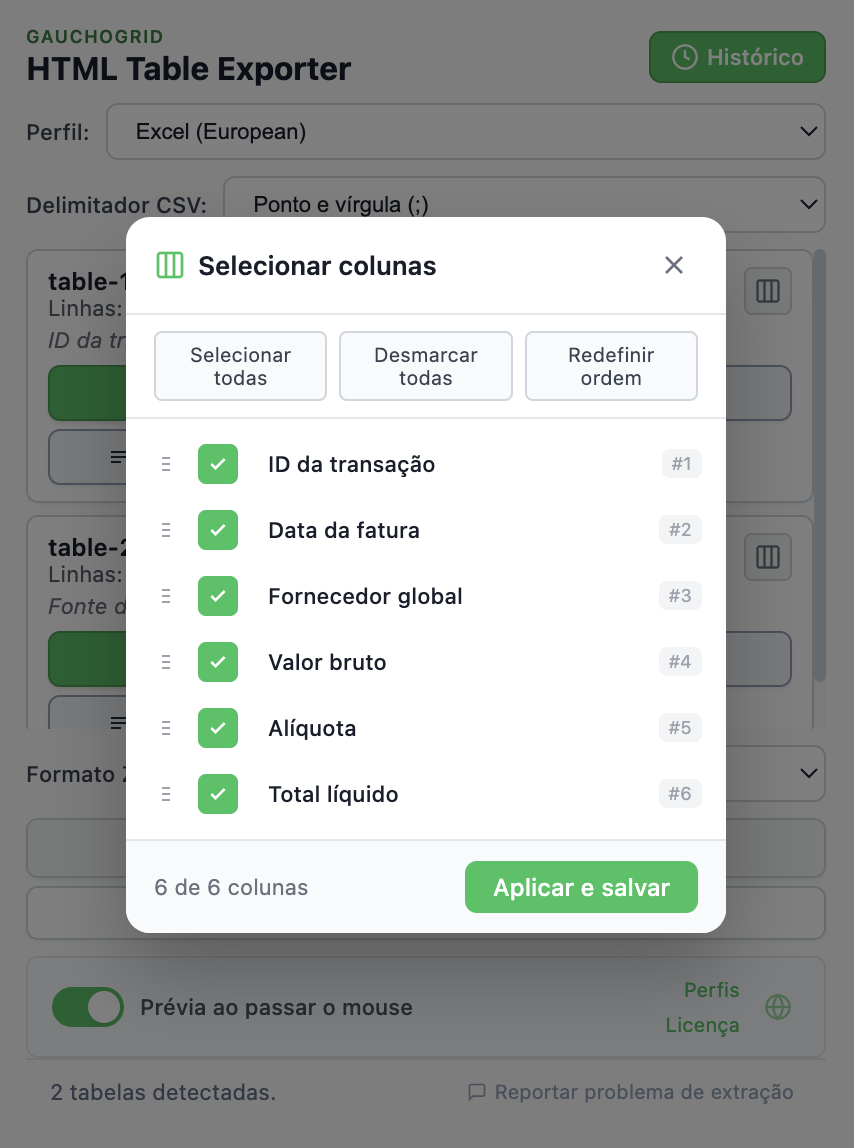Uncheck the Alíquota column checkbox

coord(218,728)
